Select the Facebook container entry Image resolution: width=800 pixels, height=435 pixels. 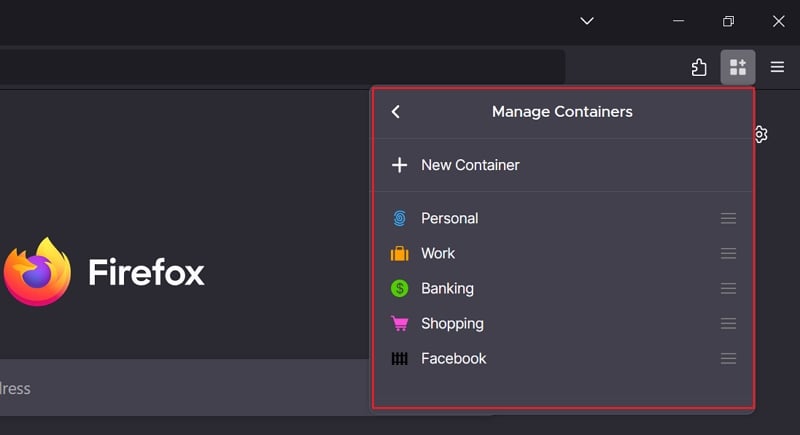(563, 359)
